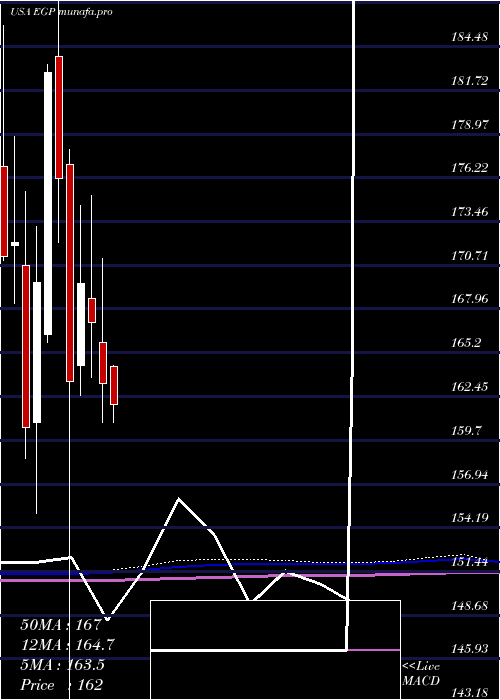
Task: Select the tallest white candlestick body
Action: (x=48, y=203)
